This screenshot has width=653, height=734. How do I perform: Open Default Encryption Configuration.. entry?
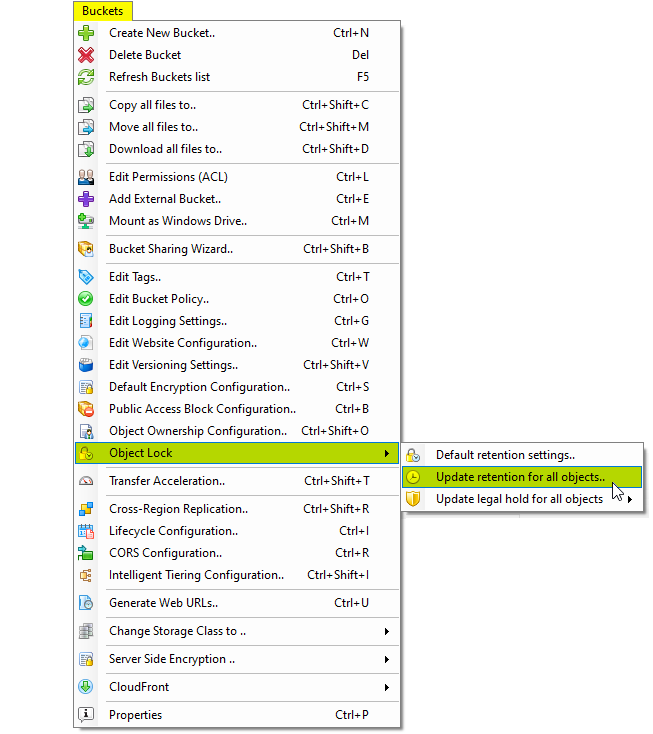tap(237, 387)
